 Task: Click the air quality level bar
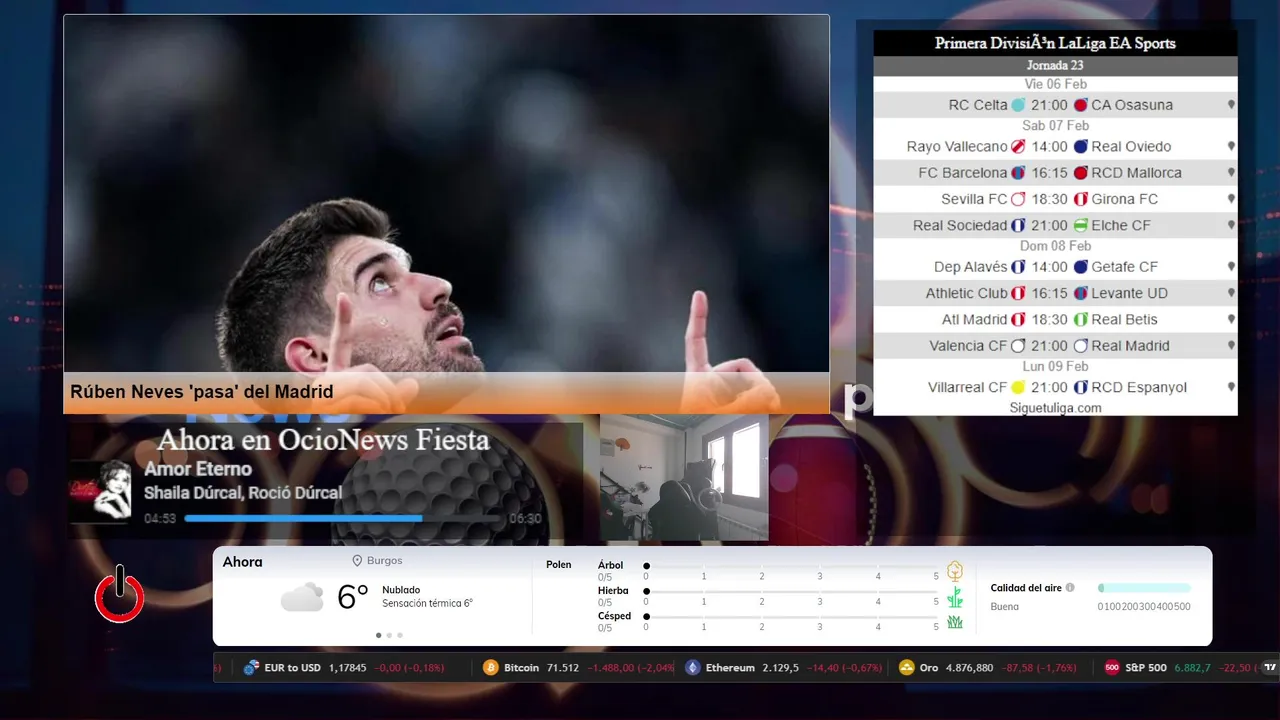tap(1144, 588)
